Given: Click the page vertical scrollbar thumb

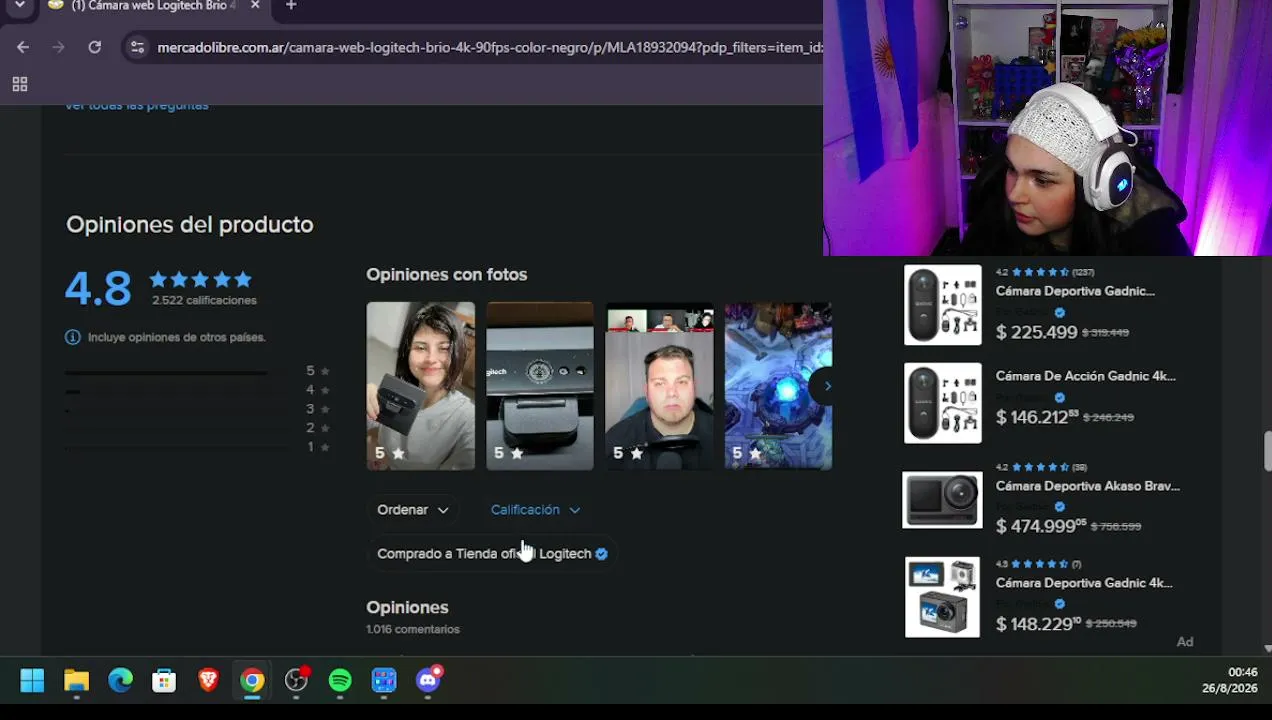Looking at the screenshot, I should tap(1268, 451).
